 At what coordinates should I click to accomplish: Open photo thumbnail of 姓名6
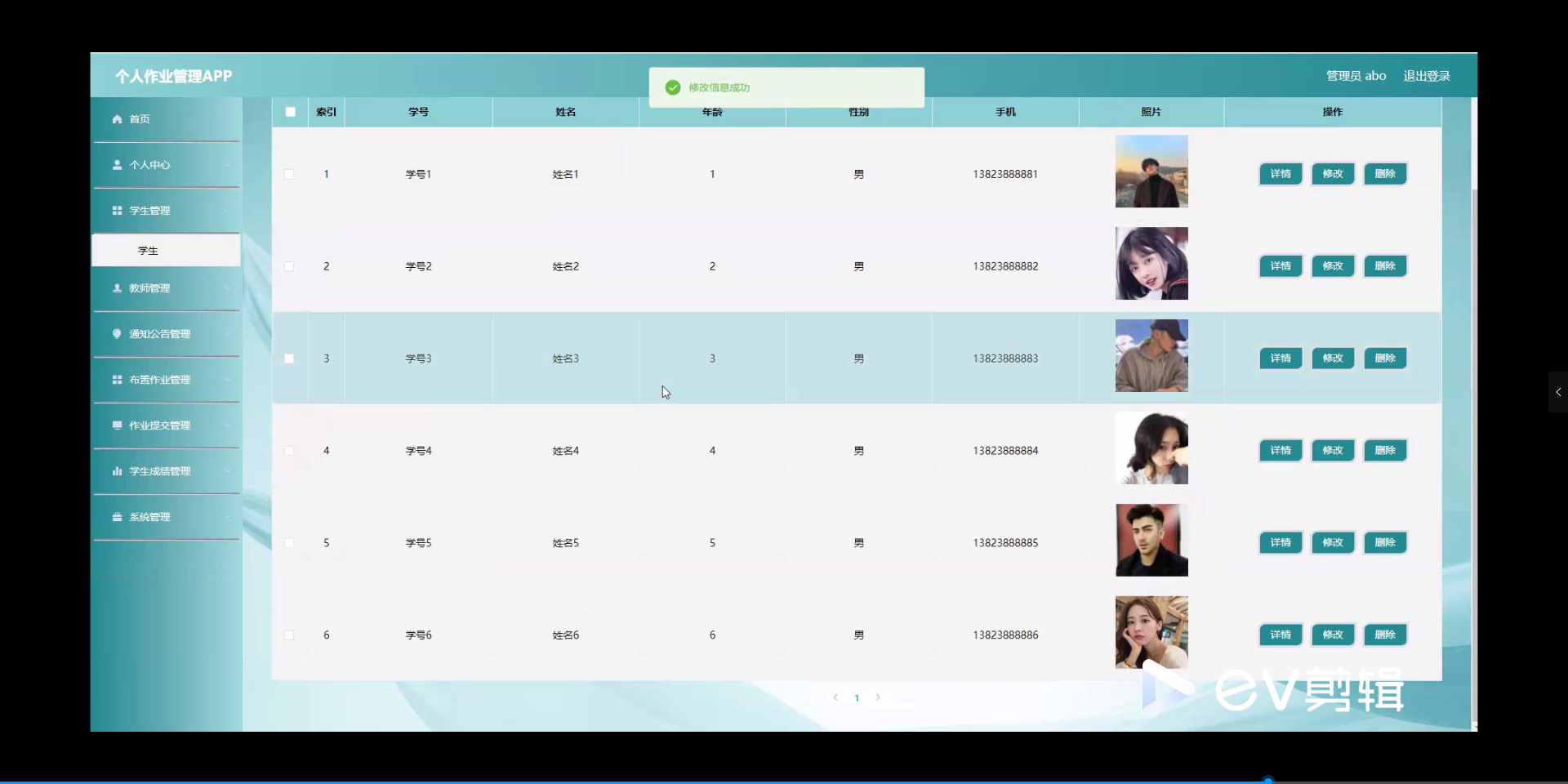click(1151, 633)
